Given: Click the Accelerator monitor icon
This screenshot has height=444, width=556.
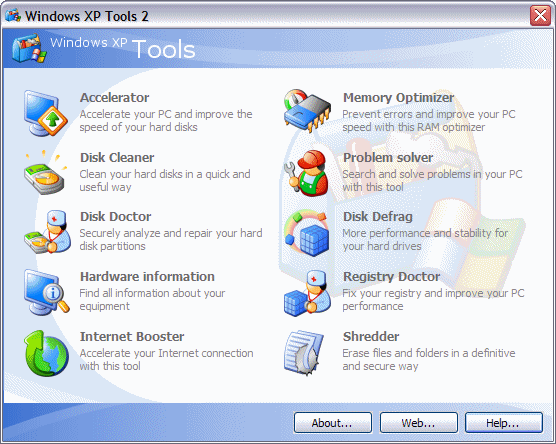Looking at the screenshot, I should pos(46,113).
